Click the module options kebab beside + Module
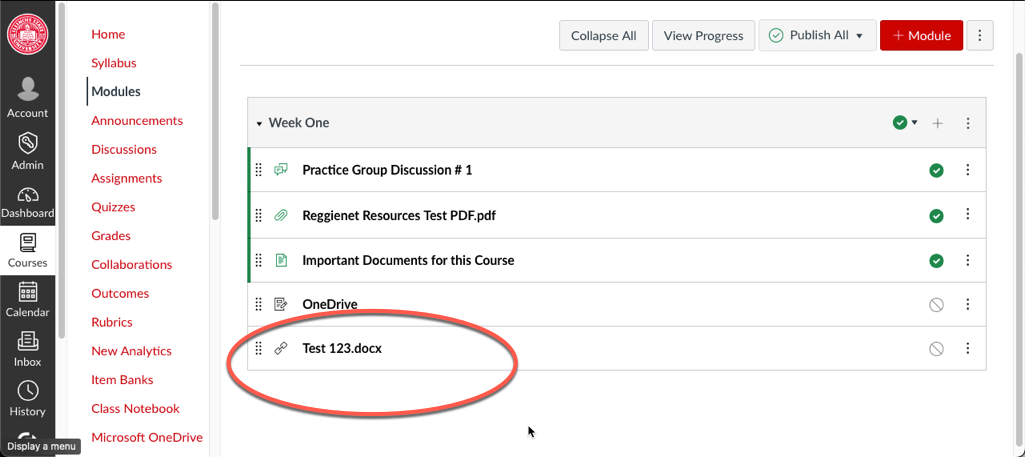 coord(979,36)
